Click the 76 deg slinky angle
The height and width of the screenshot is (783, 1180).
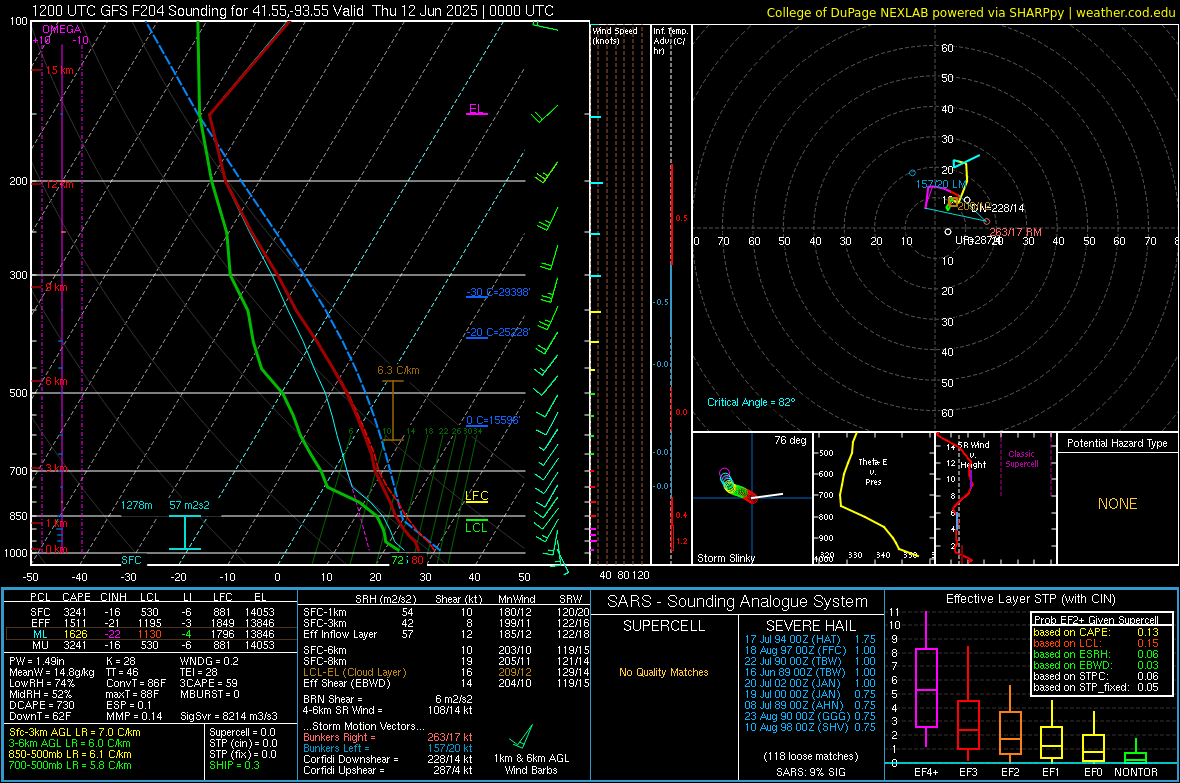[790, 440]
